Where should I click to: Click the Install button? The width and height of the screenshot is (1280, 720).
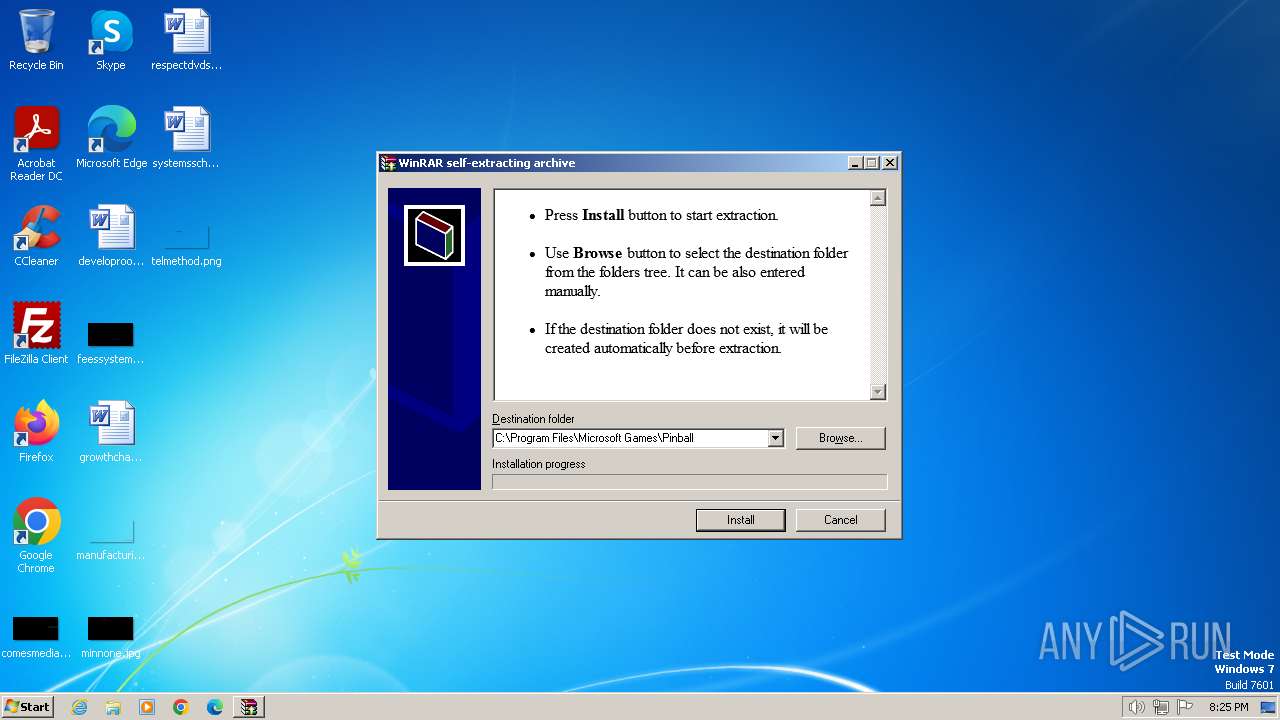[741, 520]
